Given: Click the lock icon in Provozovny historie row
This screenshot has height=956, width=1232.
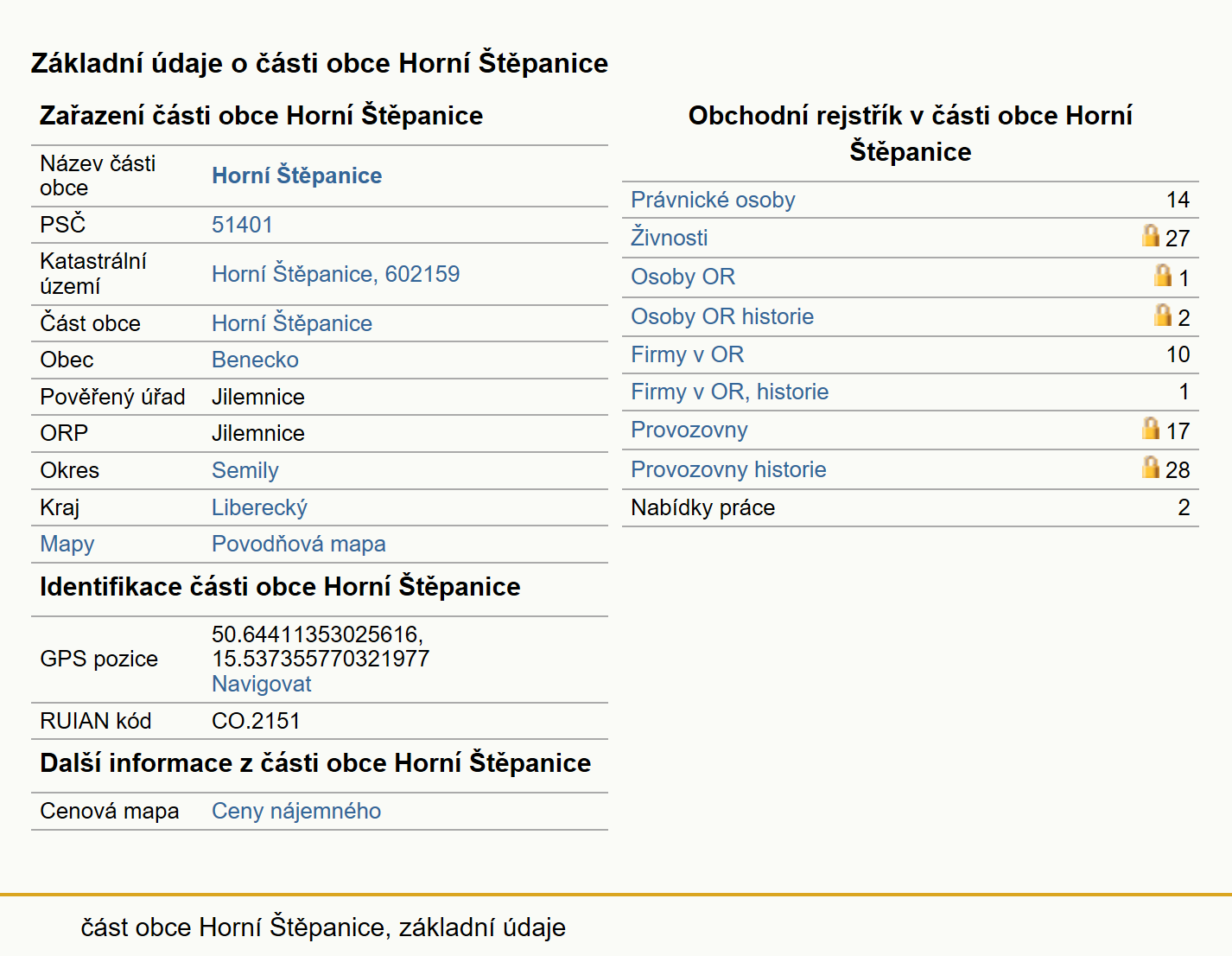Looking at the screenshot, I should pyautogui.click(x=1151, y=467).
